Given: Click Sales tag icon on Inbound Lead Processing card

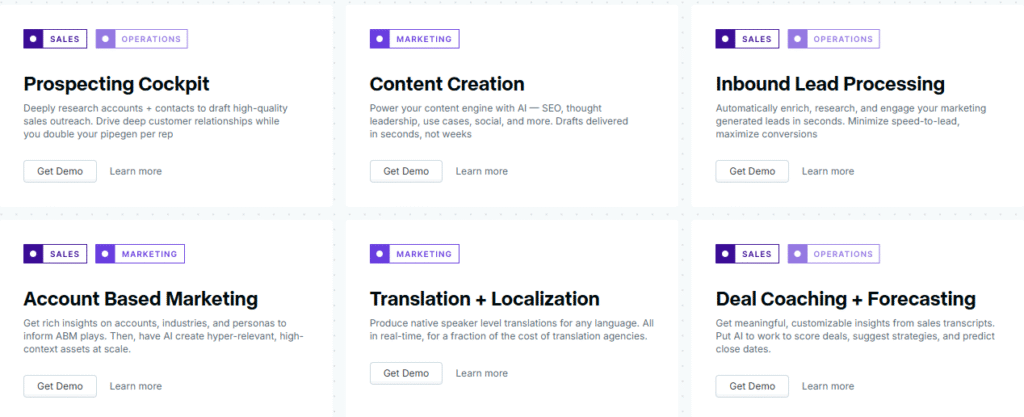Looking at the screenshot, I should point(726,39).
